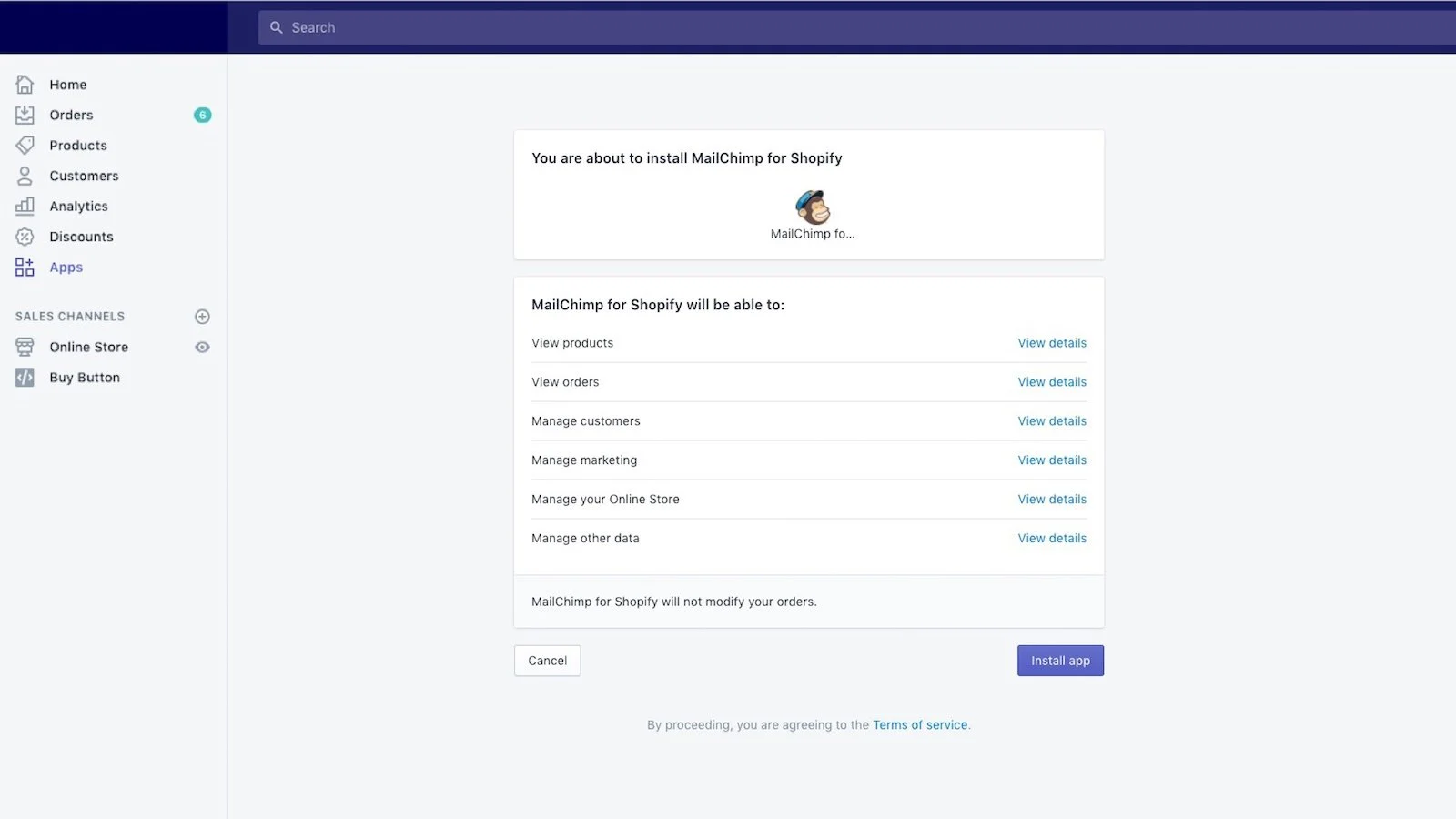This screenshot has height=819, width=1456.
Task: Click the MailChimp monkey logo
Action: [813, 207]
